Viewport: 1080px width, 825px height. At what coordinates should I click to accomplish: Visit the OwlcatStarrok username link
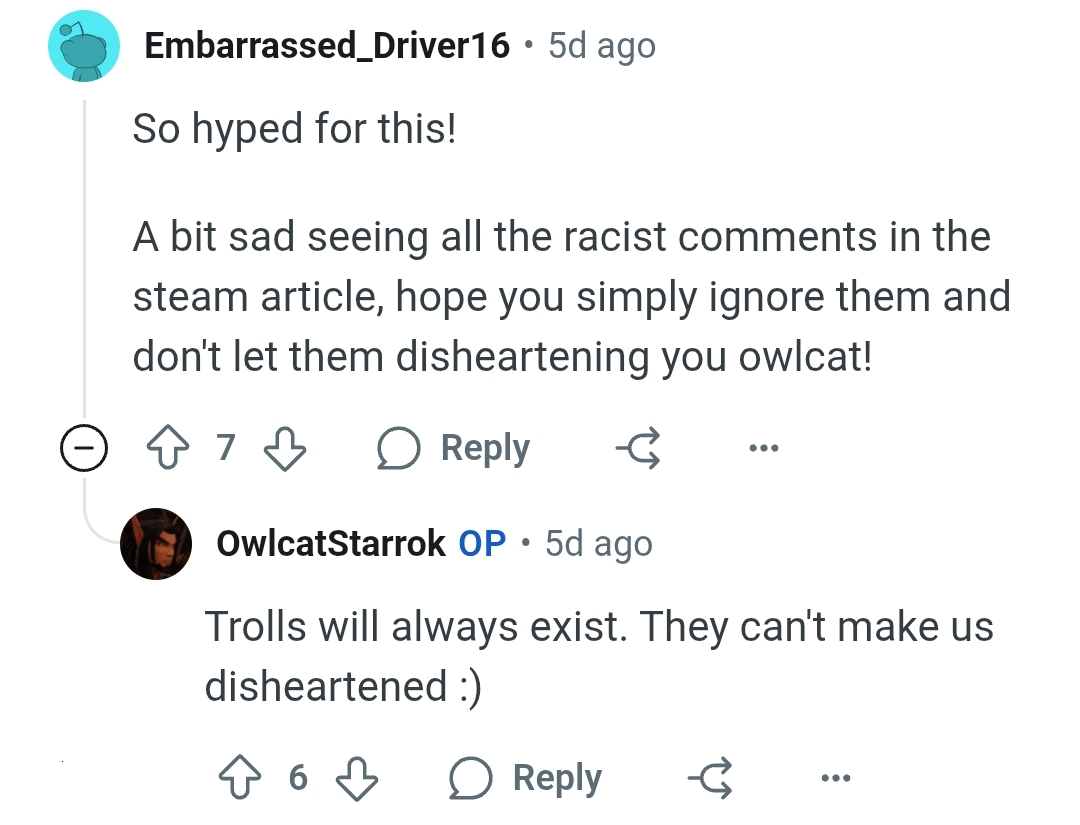point(330,544)
